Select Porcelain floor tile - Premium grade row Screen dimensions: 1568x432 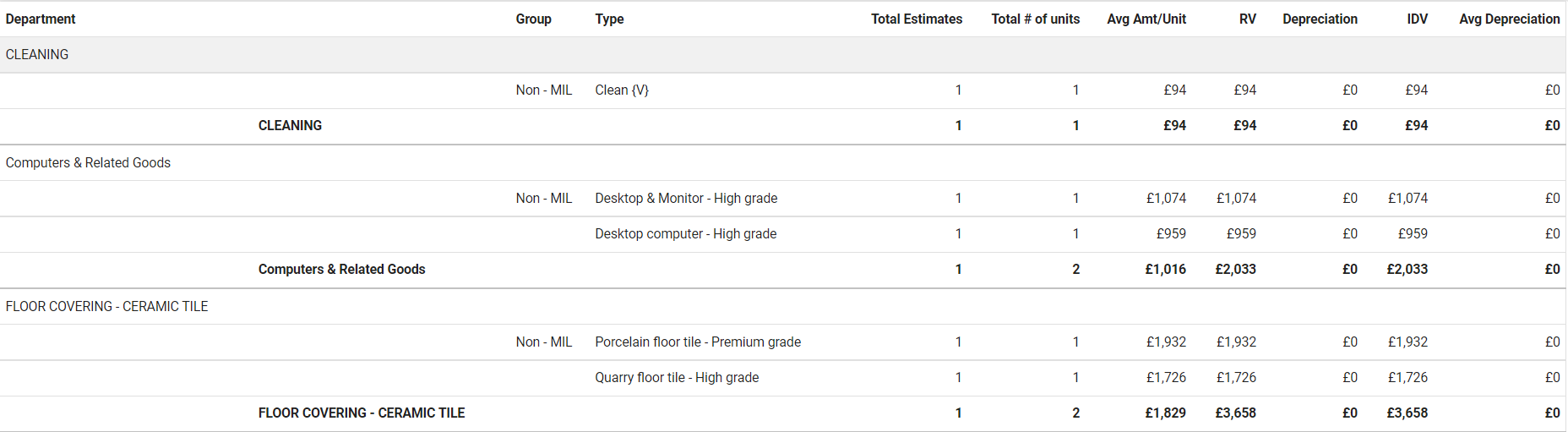pos(698,342)
